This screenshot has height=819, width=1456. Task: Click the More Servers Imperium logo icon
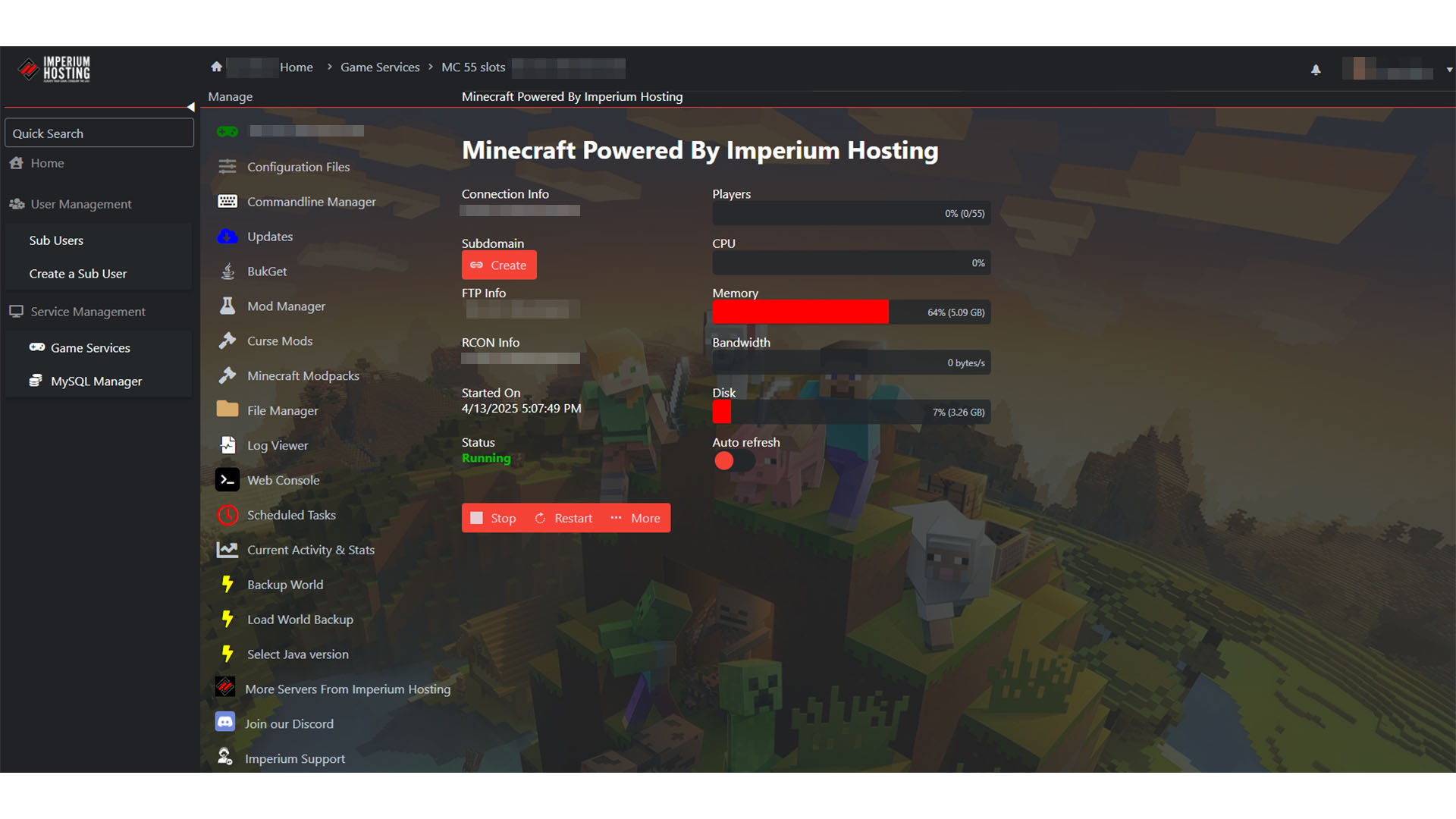coord(225,687)
